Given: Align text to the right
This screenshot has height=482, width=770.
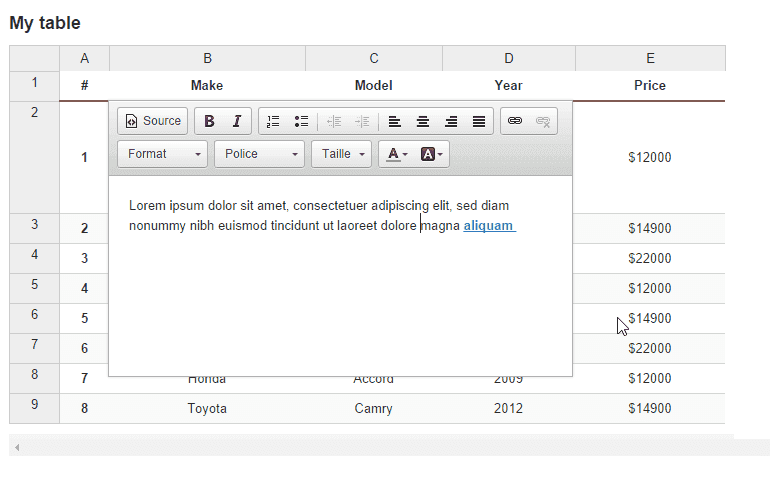Looking at the screenshot, I should [451, 121].
